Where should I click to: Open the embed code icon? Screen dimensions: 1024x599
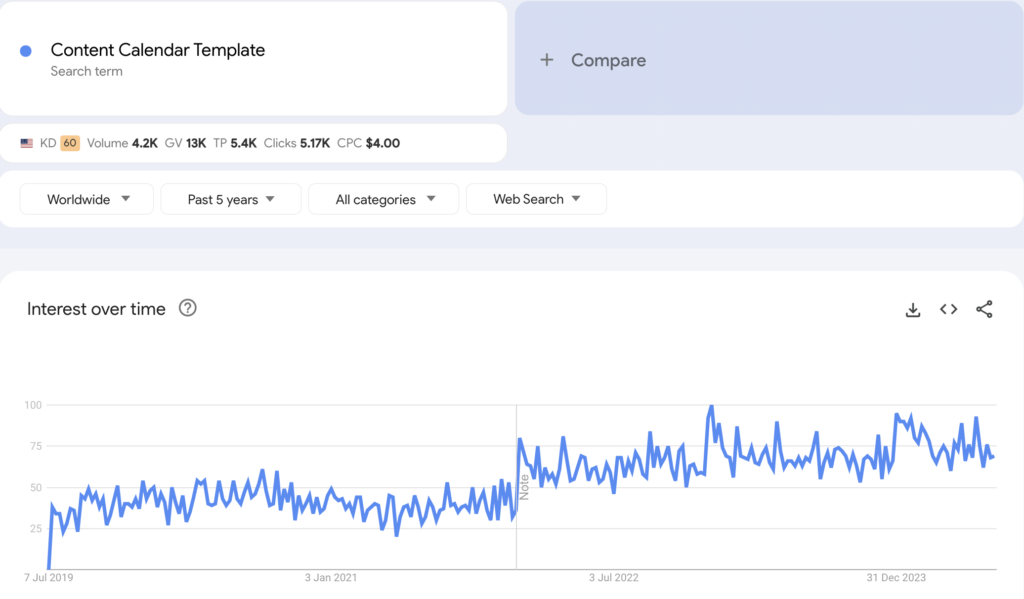(948, 310)
